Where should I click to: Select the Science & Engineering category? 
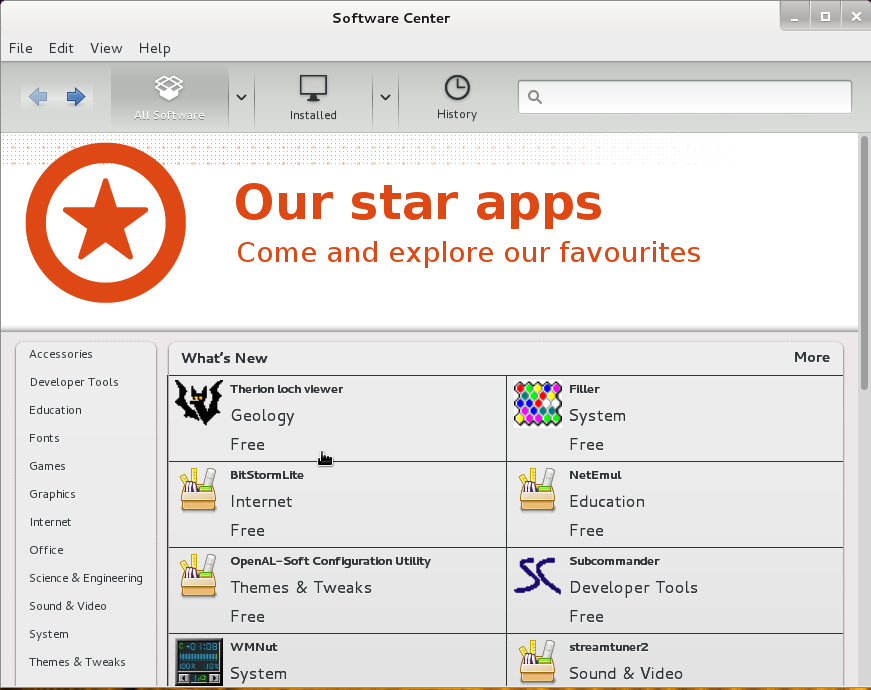click(86, 578)
